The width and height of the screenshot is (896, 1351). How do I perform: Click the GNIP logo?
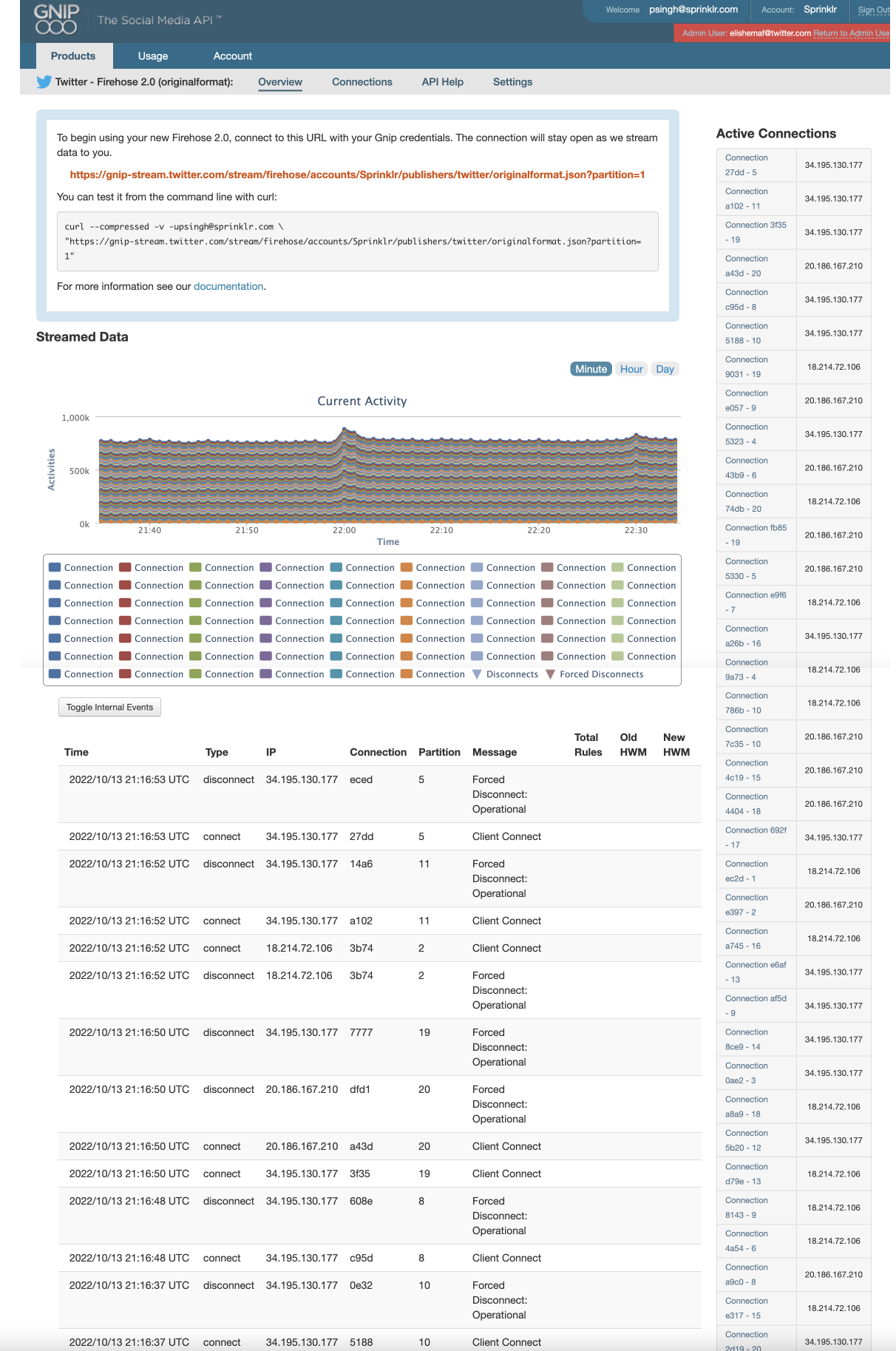56,19
